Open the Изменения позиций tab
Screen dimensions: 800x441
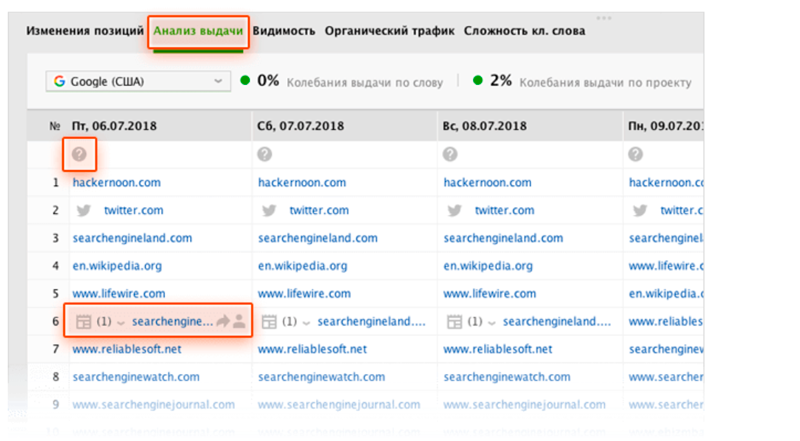(85, 31)
